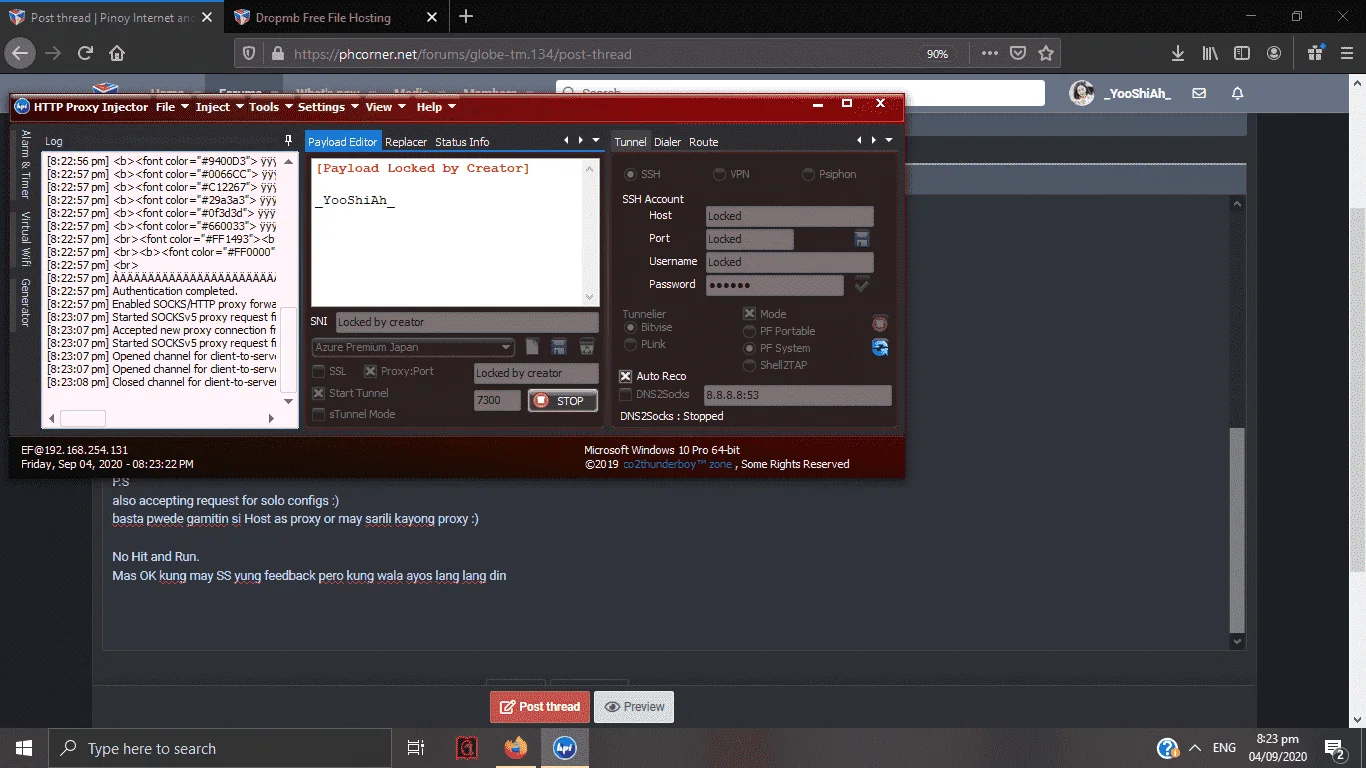Open the Tools menu dropdown

271,107
